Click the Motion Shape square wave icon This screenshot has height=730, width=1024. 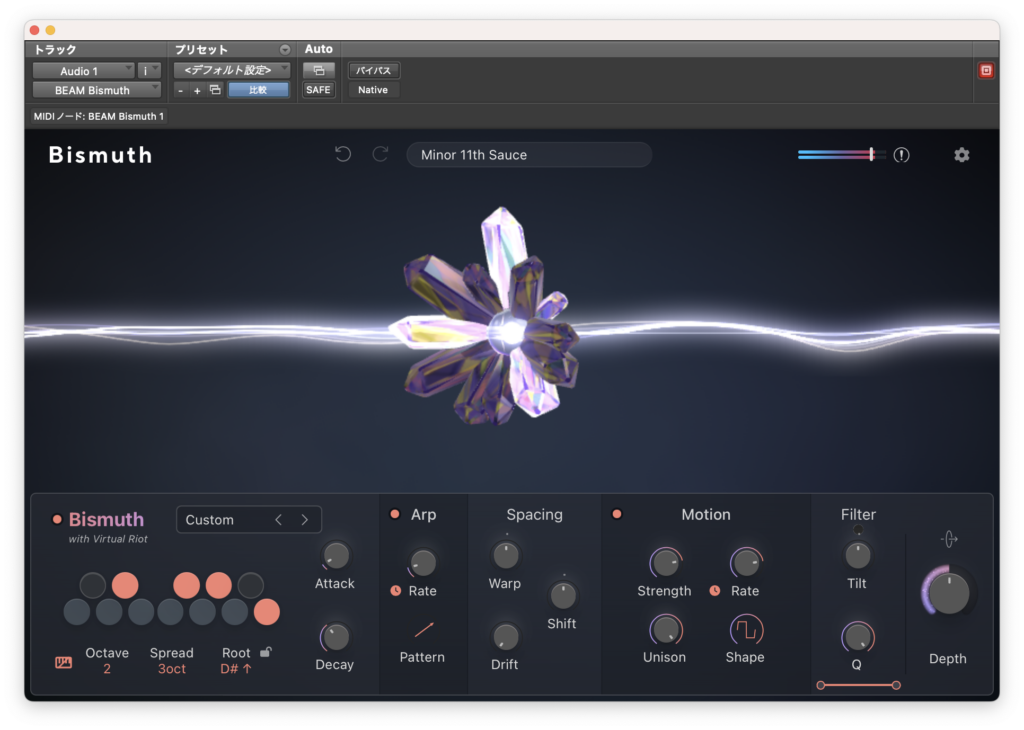pos(746,630)
